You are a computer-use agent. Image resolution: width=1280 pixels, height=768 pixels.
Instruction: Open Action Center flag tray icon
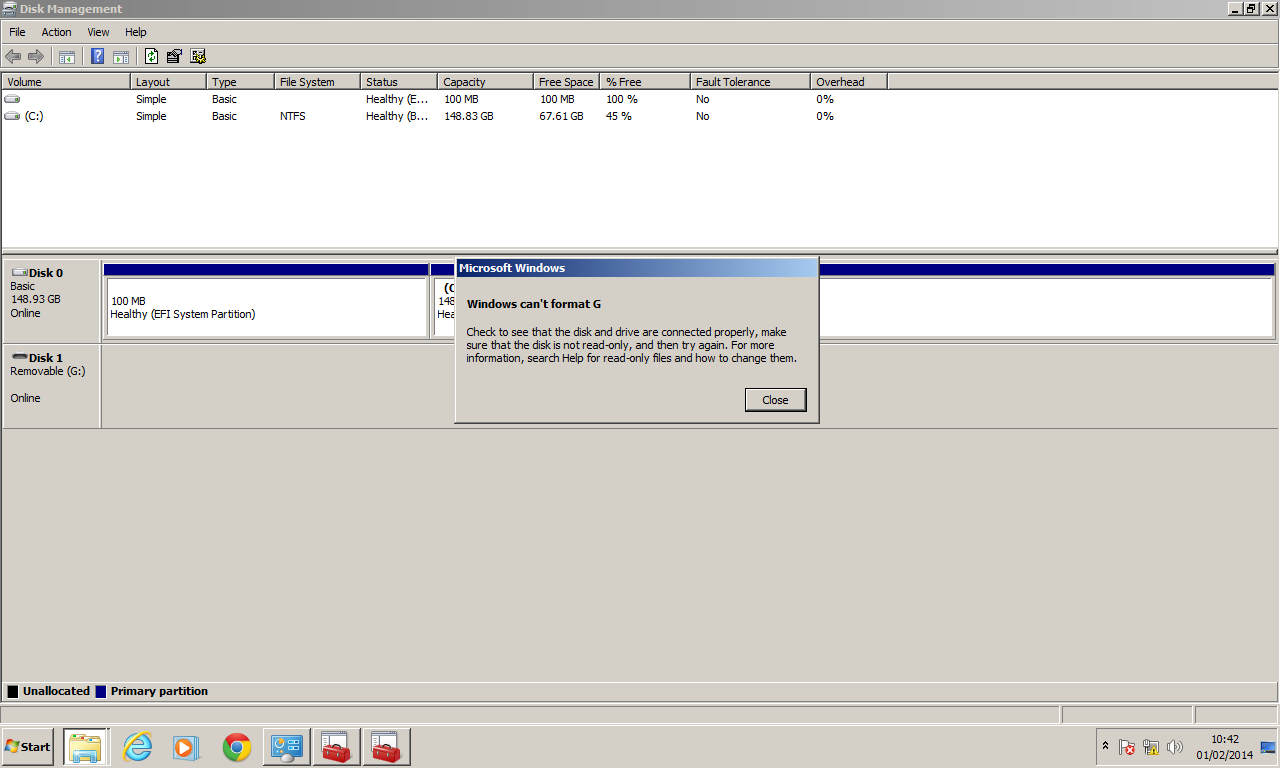[x=1127, y=747]
